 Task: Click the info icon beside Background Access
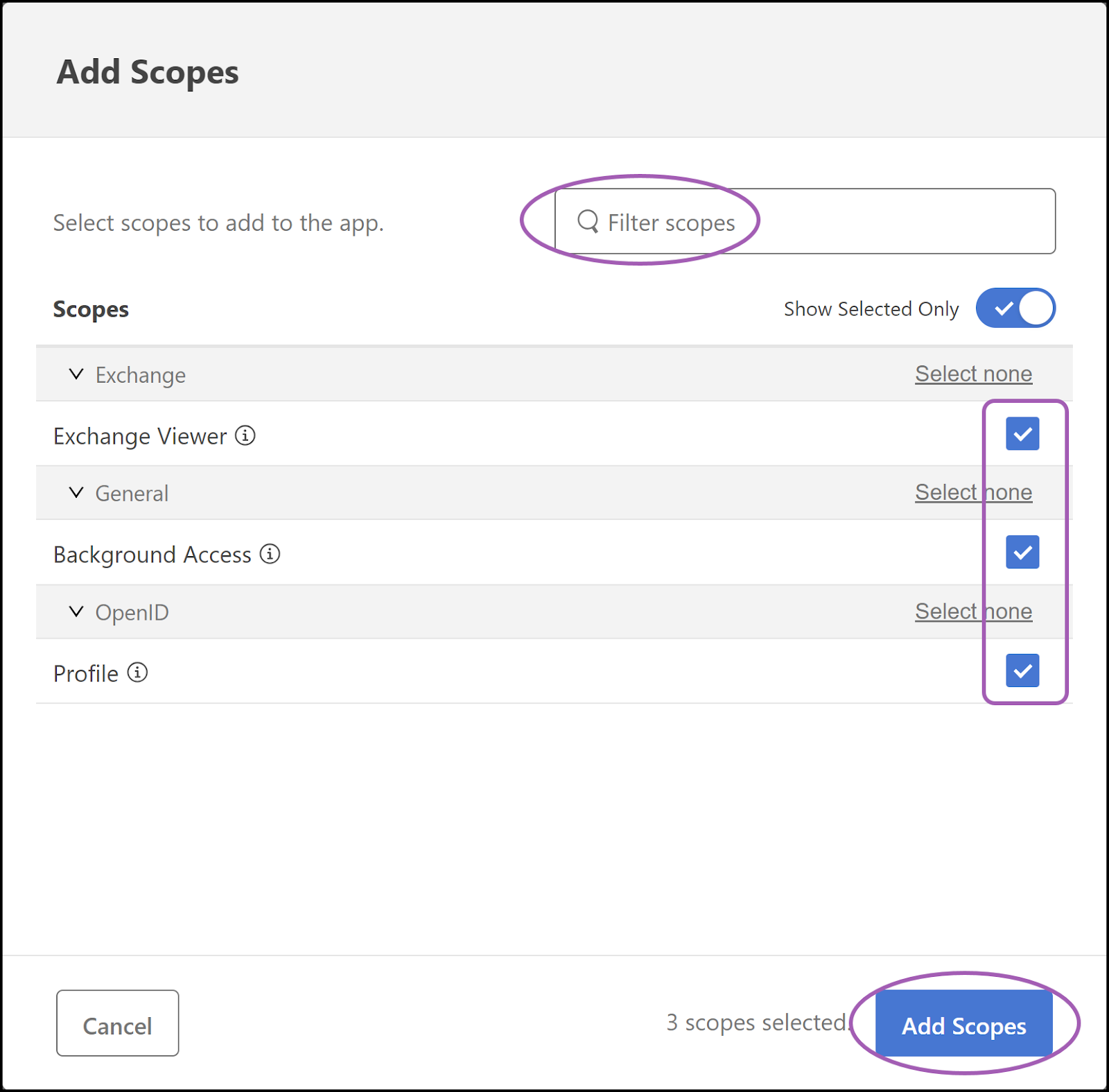[270, 554]
